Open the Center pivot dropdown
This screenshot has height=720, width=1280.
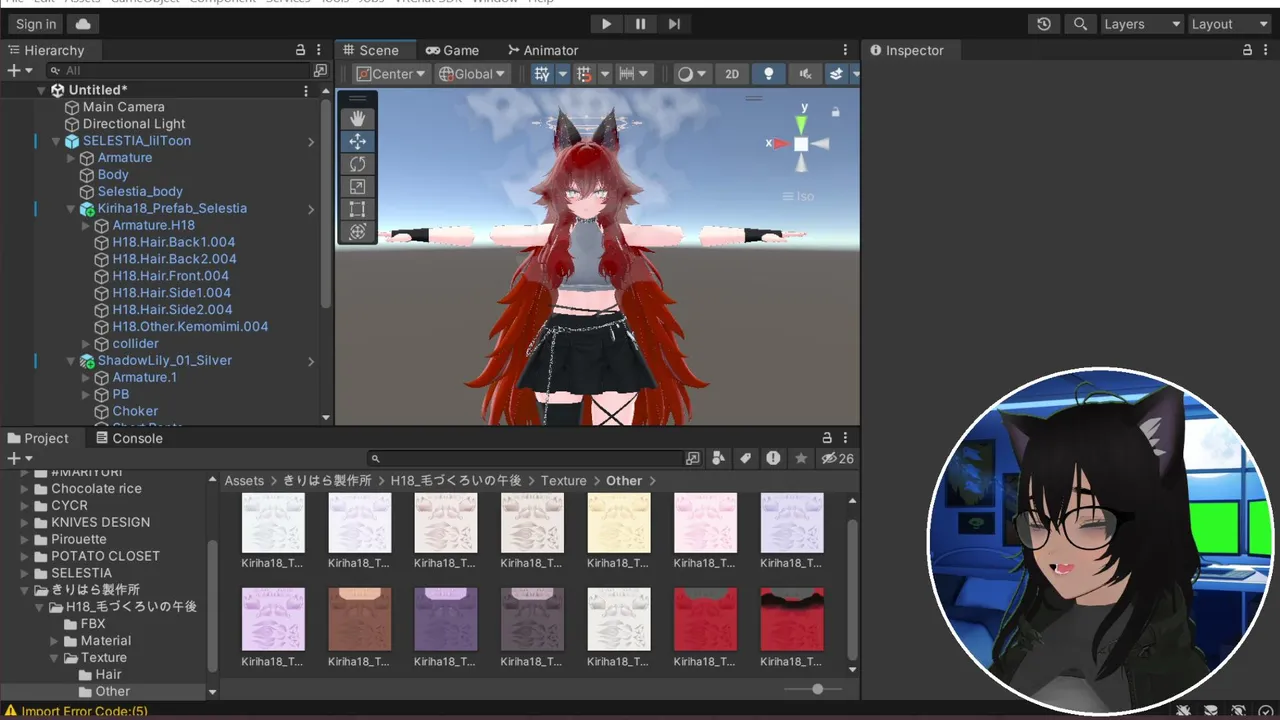(391, 74)
